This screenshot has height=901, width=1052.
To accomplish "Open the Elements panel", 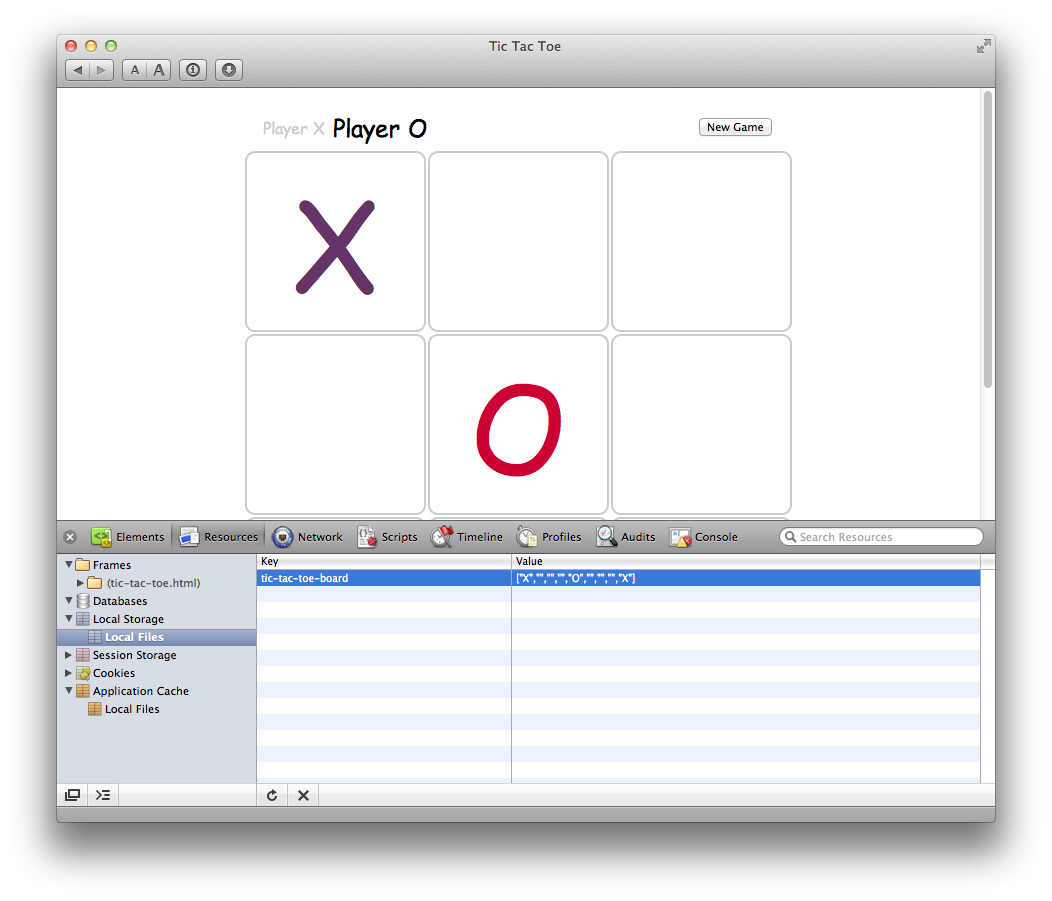I will 128,537.
